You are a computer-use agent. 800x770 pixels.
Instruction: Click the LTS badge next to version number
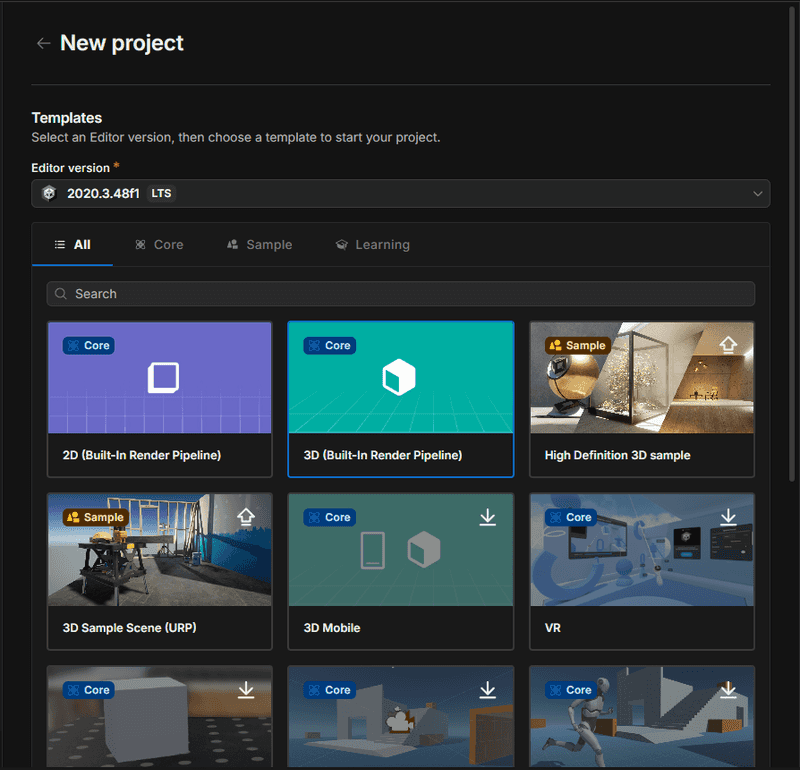point(161,193)
